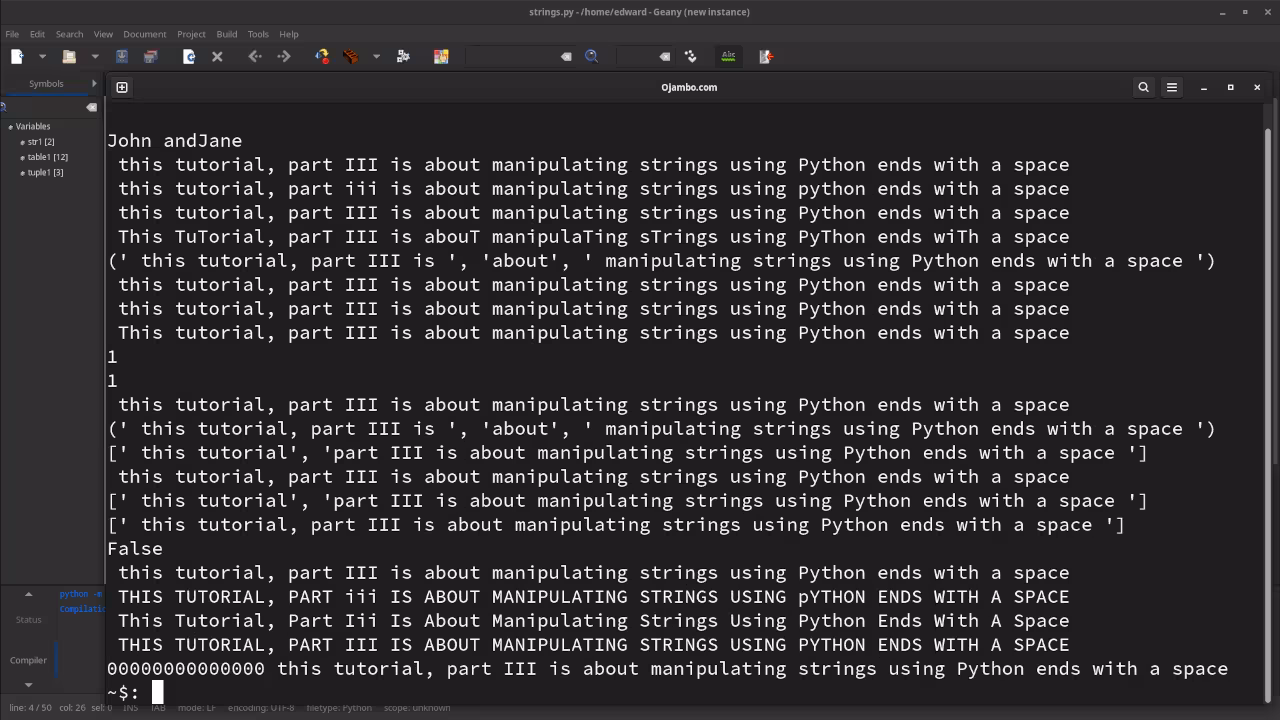Screen dimensions: 1280x720
Task: Click the message tabs up arrow
Action: pyautogui.click(x=28, y=595)
